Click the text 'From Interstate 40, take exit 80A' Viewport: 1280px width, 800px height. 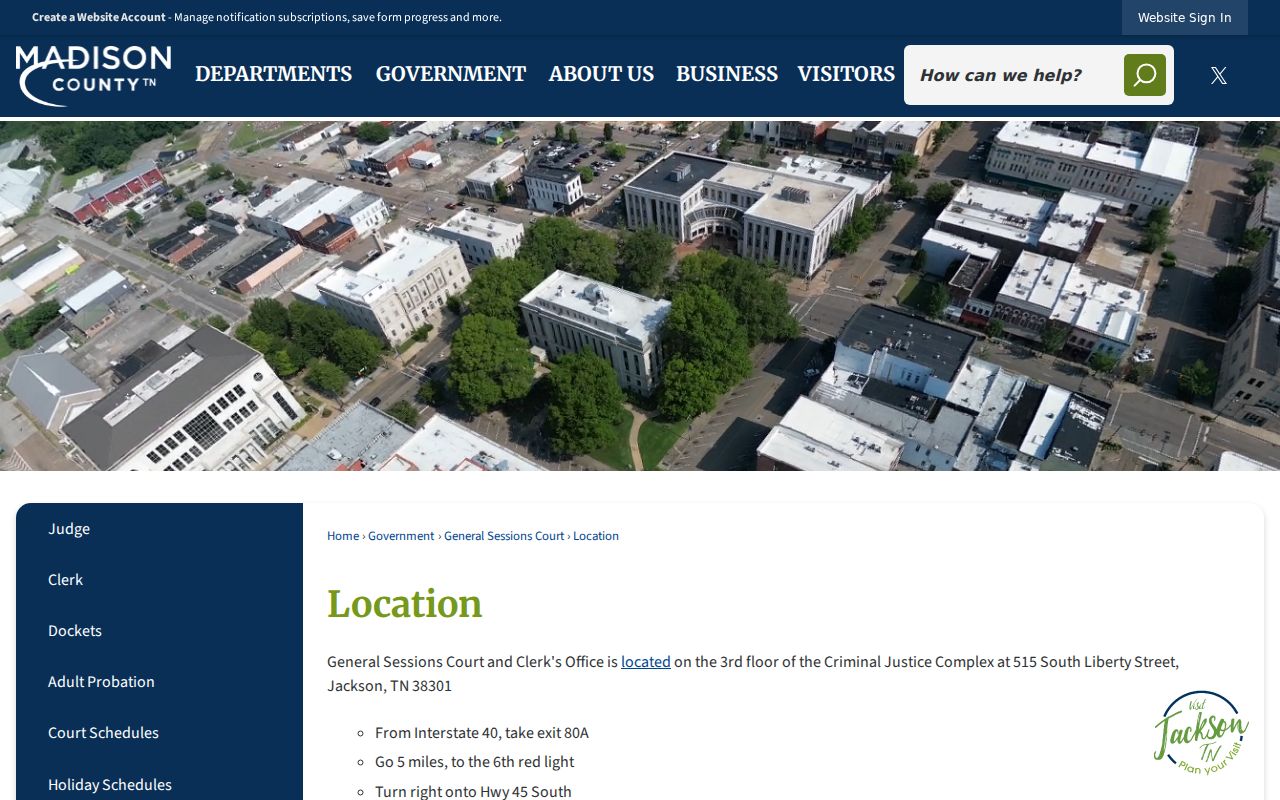click(x=482, y=733)
